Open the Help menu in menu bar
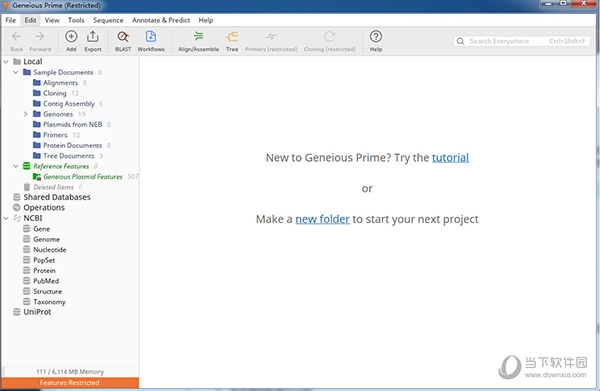This screenshot has height=391, width=600. tap(205, 20)
